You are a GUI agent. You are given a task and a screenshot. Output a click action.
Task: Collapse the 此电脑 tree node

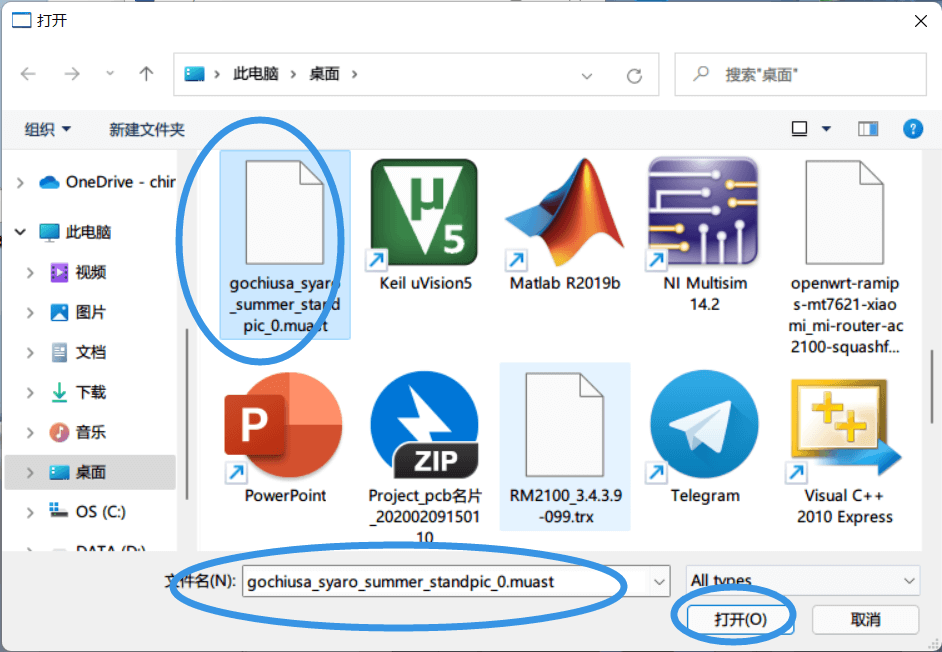(x=20, y=231)
